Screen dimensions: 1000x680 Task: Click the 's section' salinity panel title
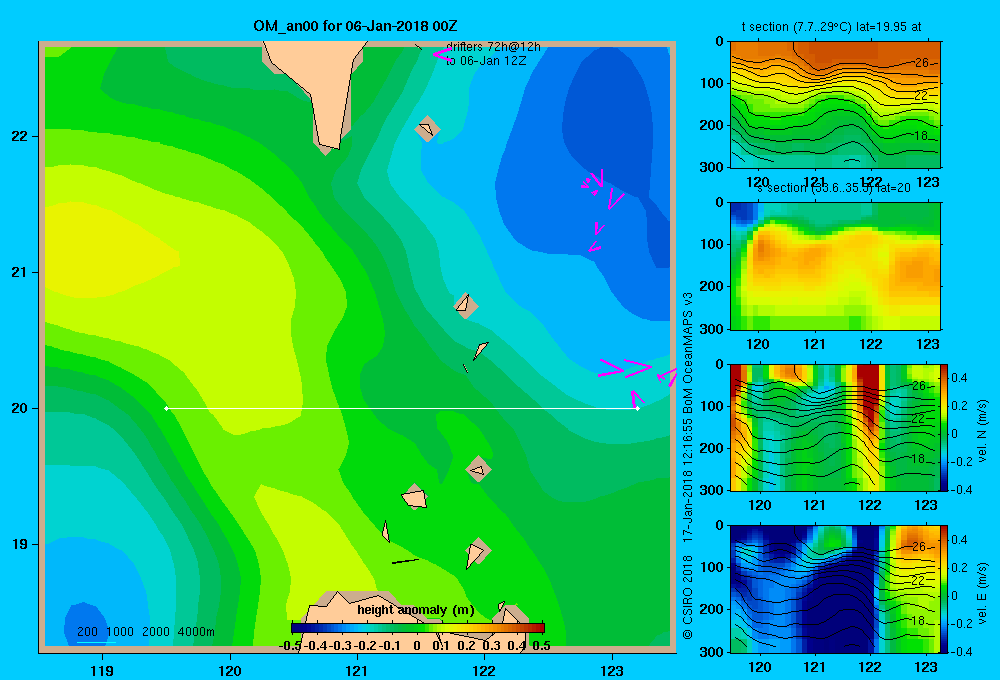834,188
